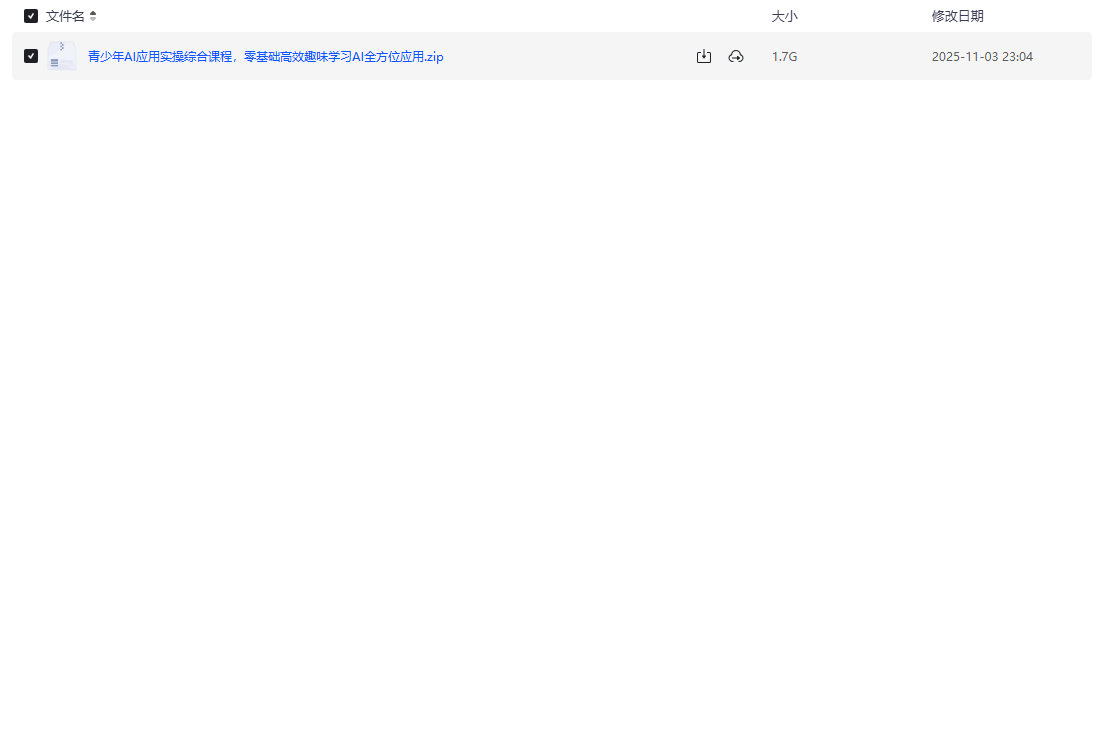Click the .zip extension in the file name

pyautogui.click(x=433, y=57)
